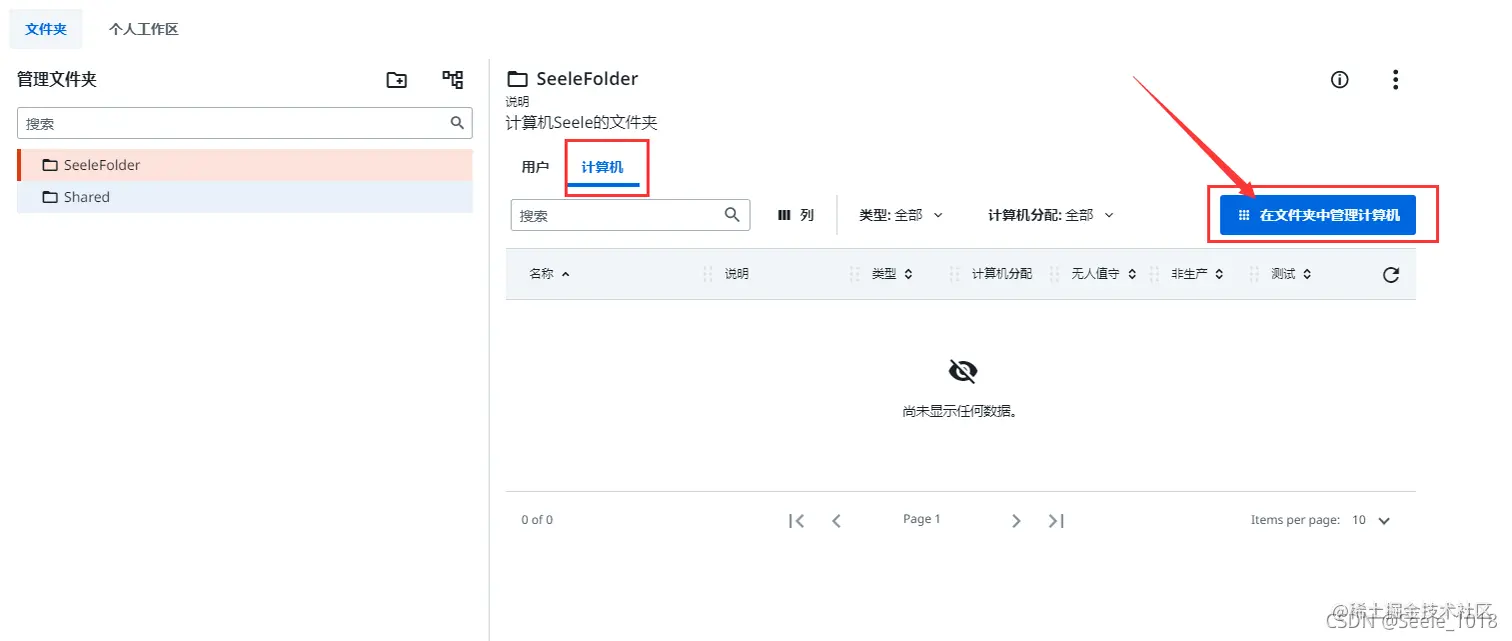
Task: Open the three-dot overflow menu
Action: 1395,79
